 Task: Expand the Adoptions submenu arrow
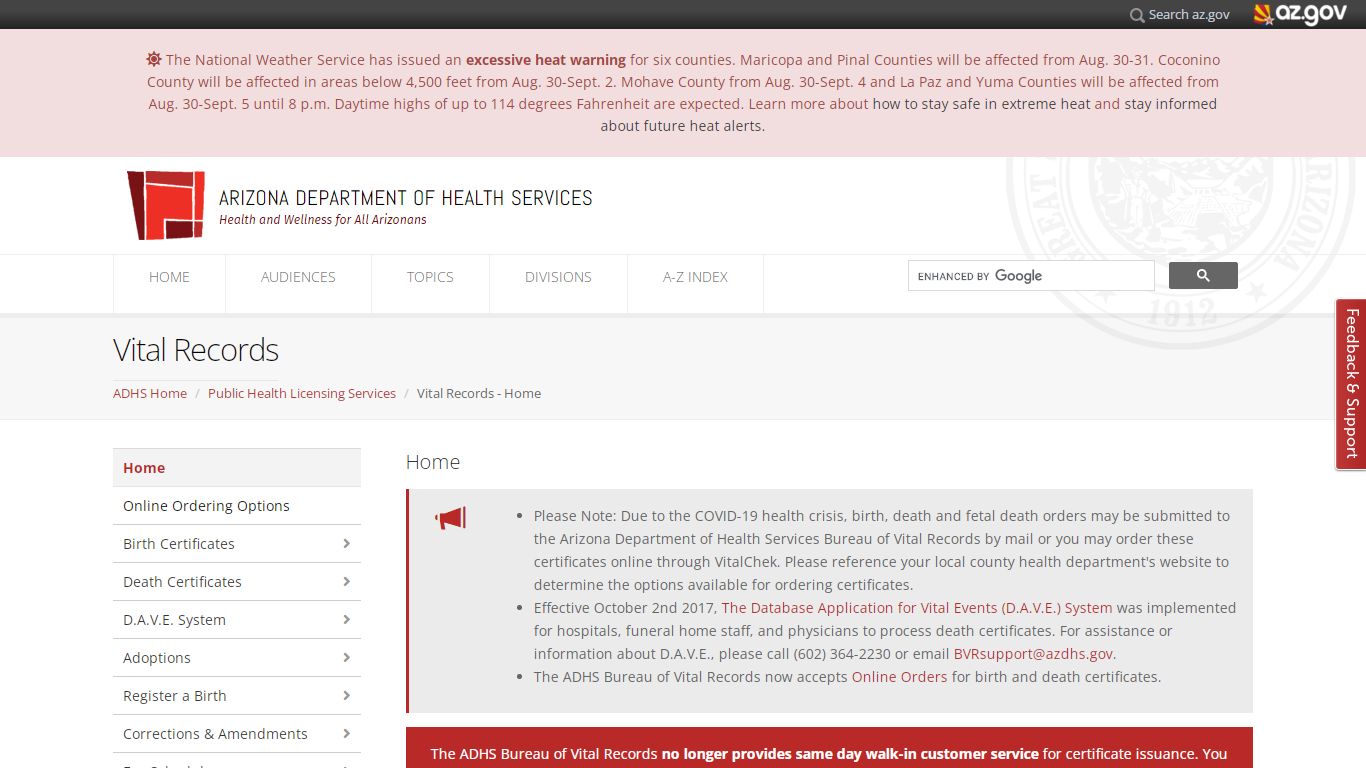click(x=346, y=657)
